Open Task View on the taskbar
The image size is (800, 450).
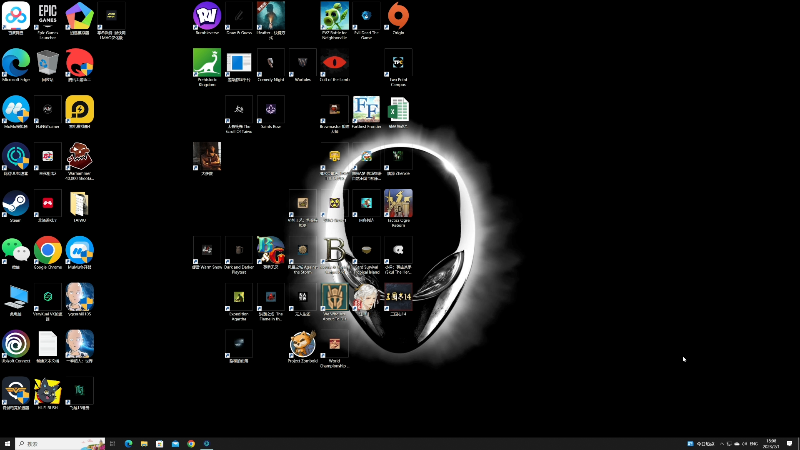112,444
